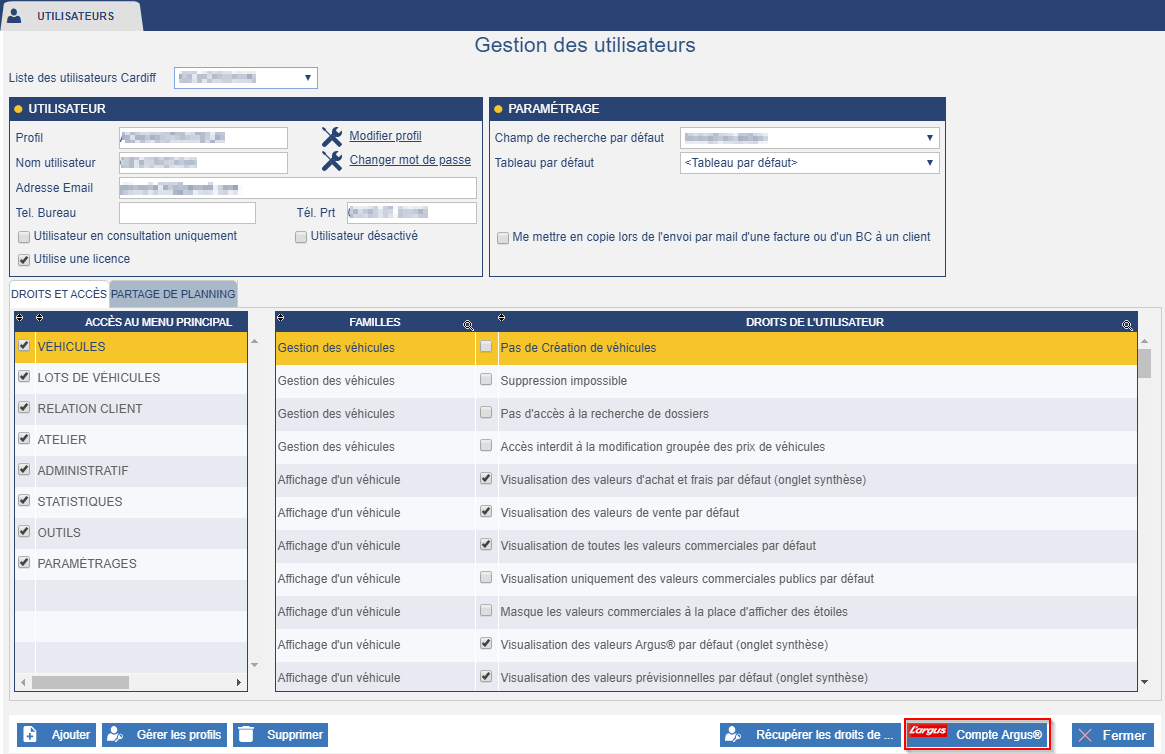This screenshot has width=1165, height=754.
Task: Click the wrench icon next to Modifier profil
Action: coord(331,137)
